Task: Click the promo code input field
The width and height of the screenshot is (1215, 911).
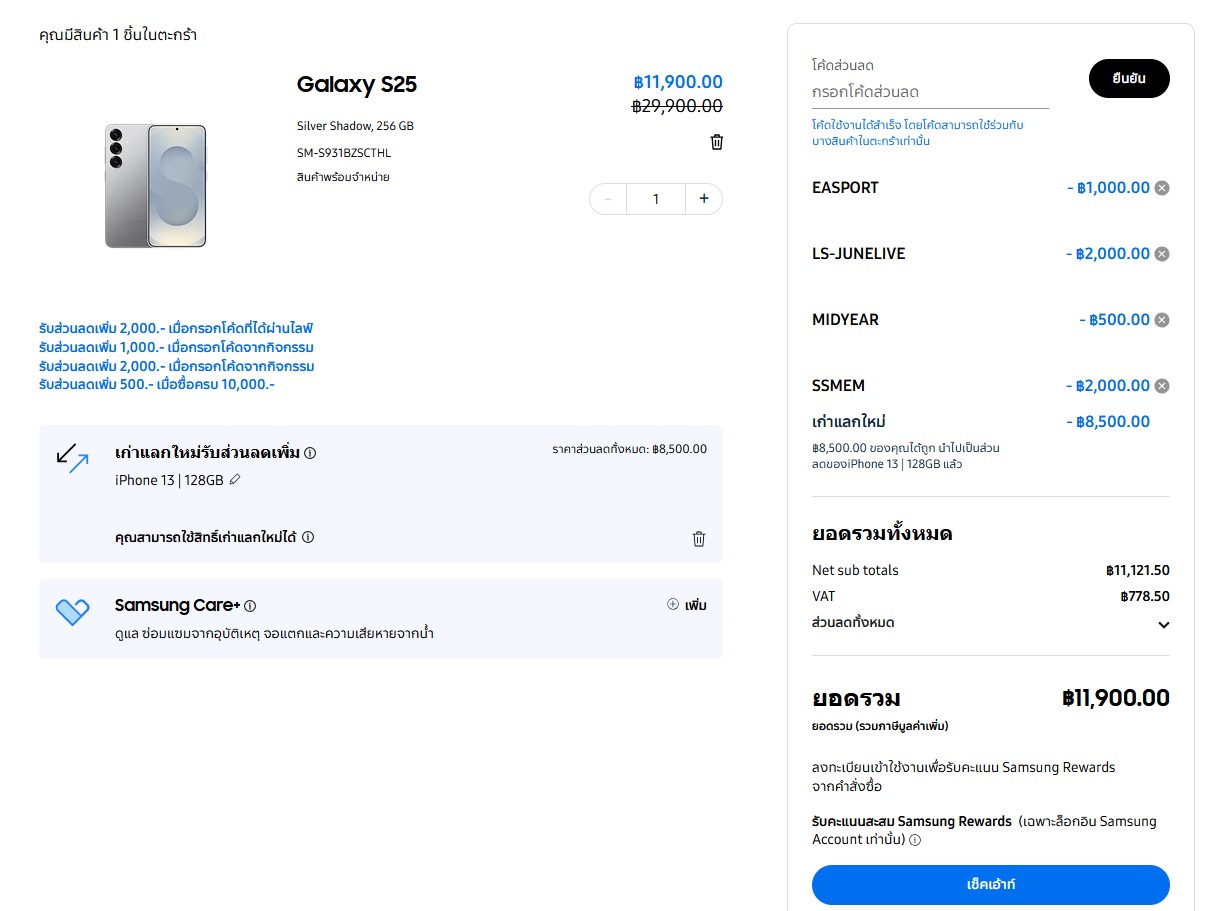Action: click(x=930, y=92)
